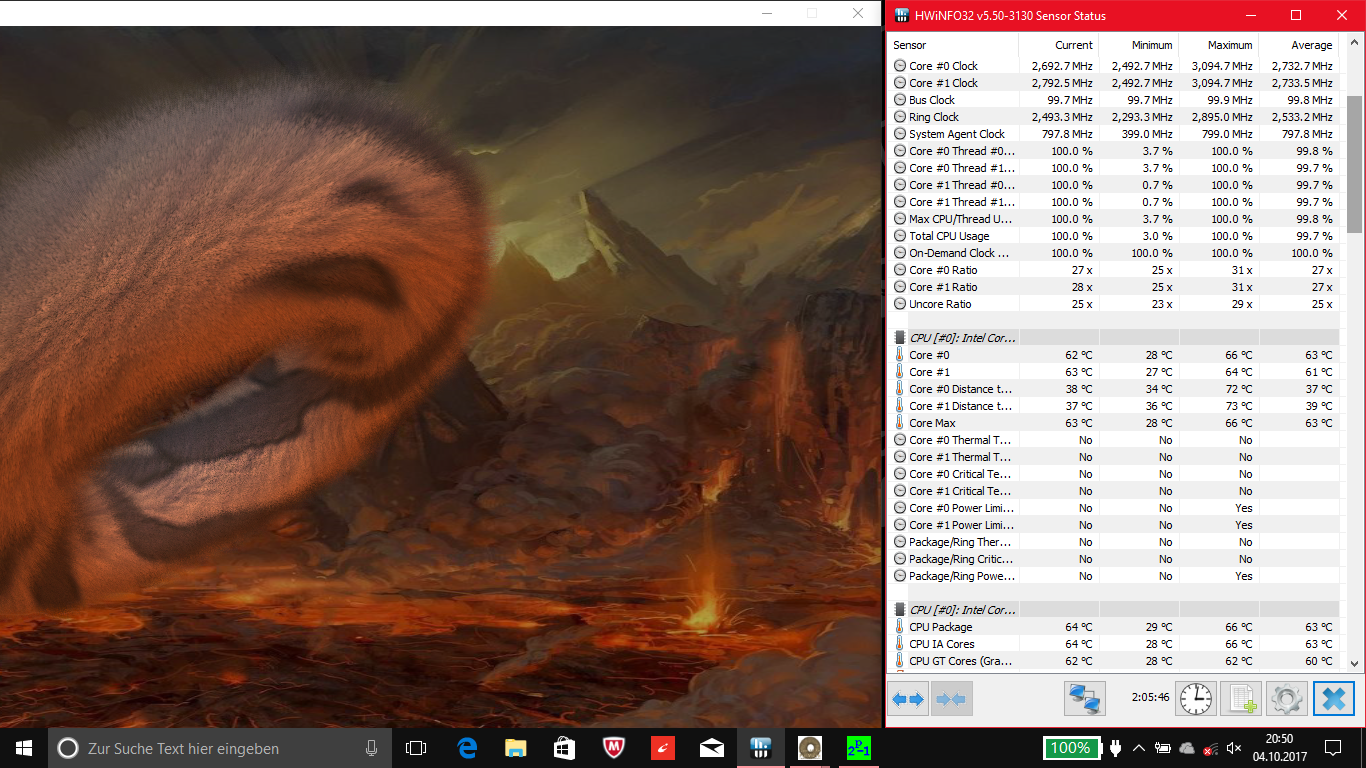This screenshot has width=1366, height=768.
Task: Select the 'CPU IA Cores' sensor label
Action: point(941,644)
